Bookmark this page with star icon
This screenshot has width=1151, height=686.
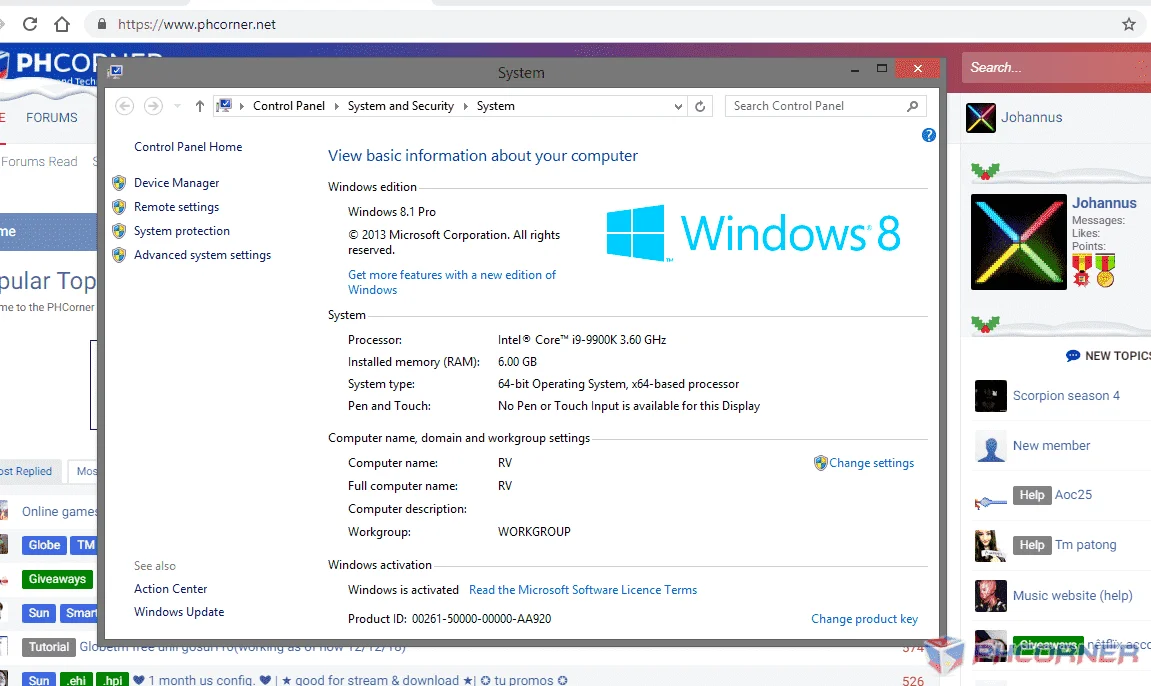click(1129, 24)
